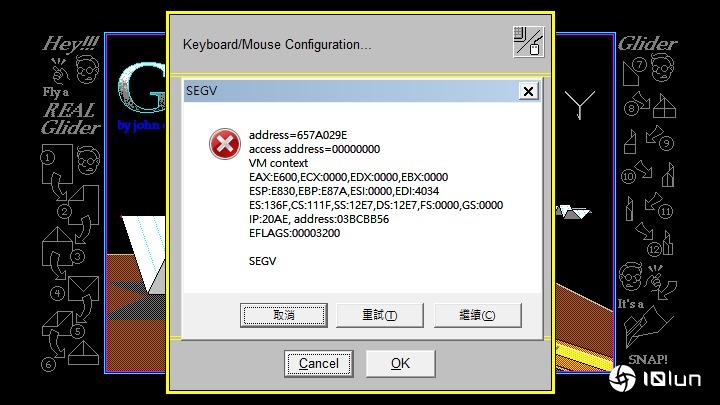720x405 pixels.
Task: Click the circled number 1 fold step
Action: 47,158
